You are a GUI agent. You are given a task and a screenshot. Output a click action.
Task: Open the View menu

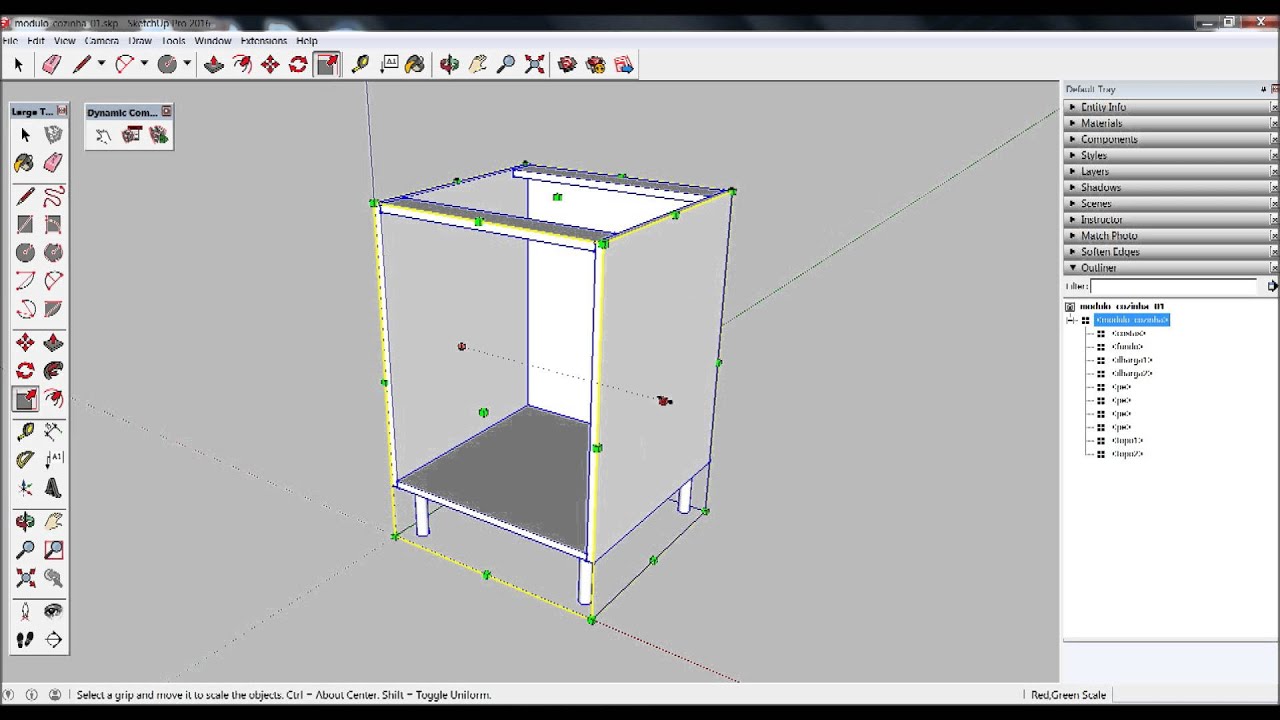(x=64, y=41)
